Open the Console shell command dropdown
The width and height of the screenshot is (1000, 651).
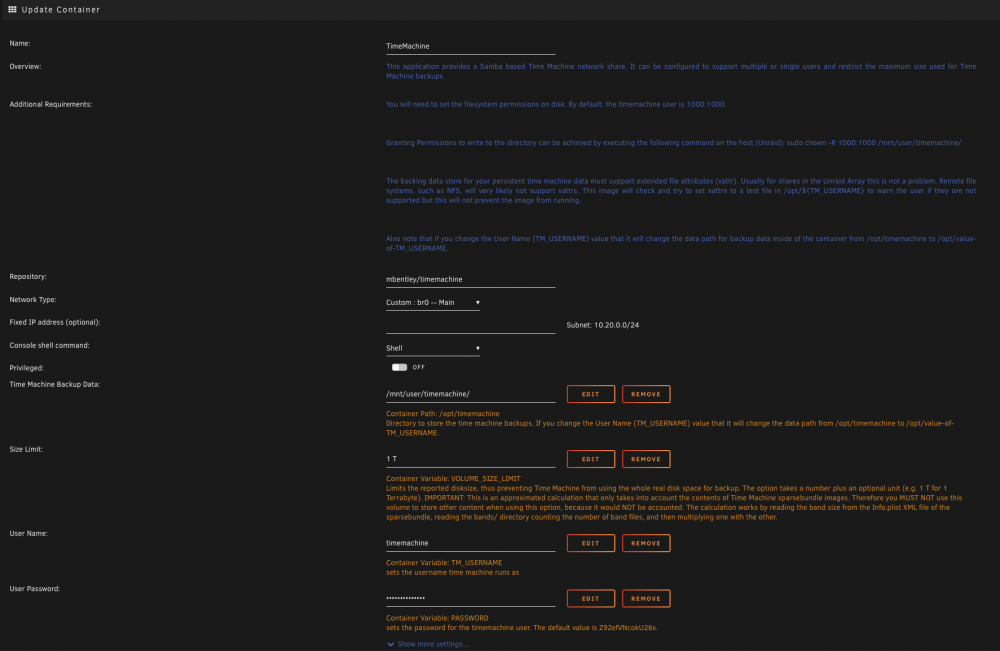point(432,348)
